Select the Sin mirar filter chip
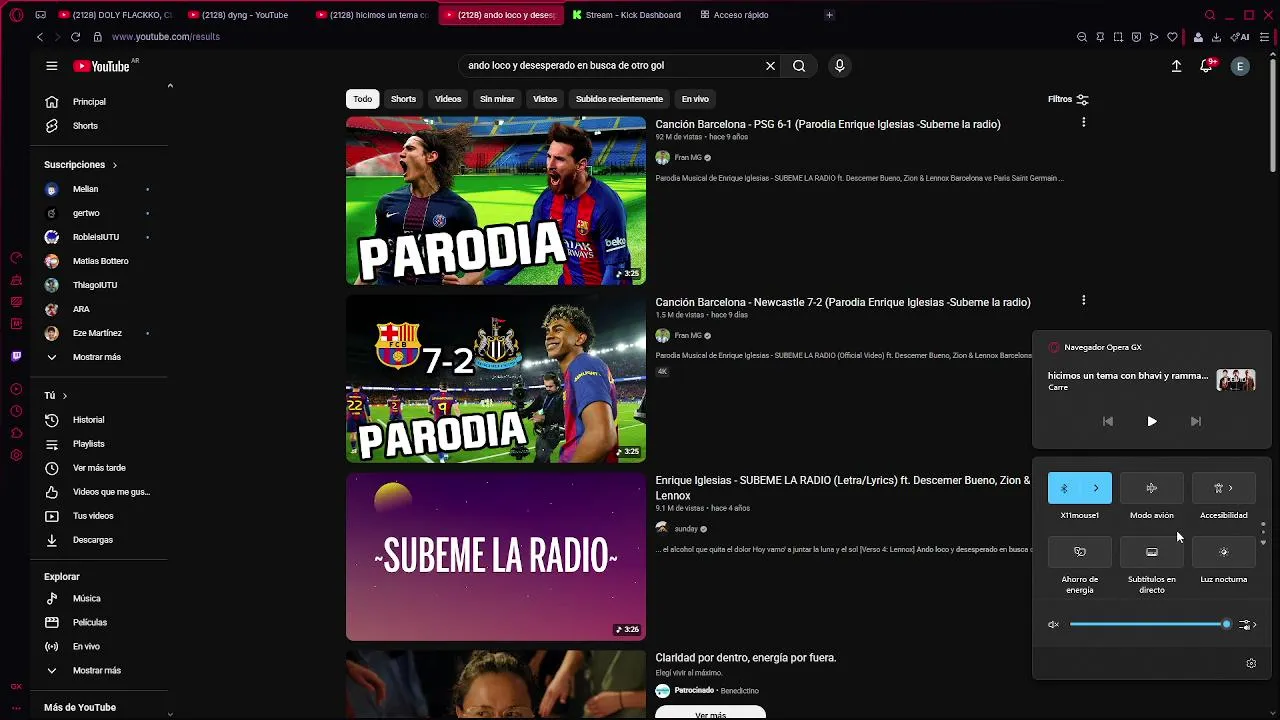Image resolution: width=1280 pixels, height=720 pixels. click(497, 99)
